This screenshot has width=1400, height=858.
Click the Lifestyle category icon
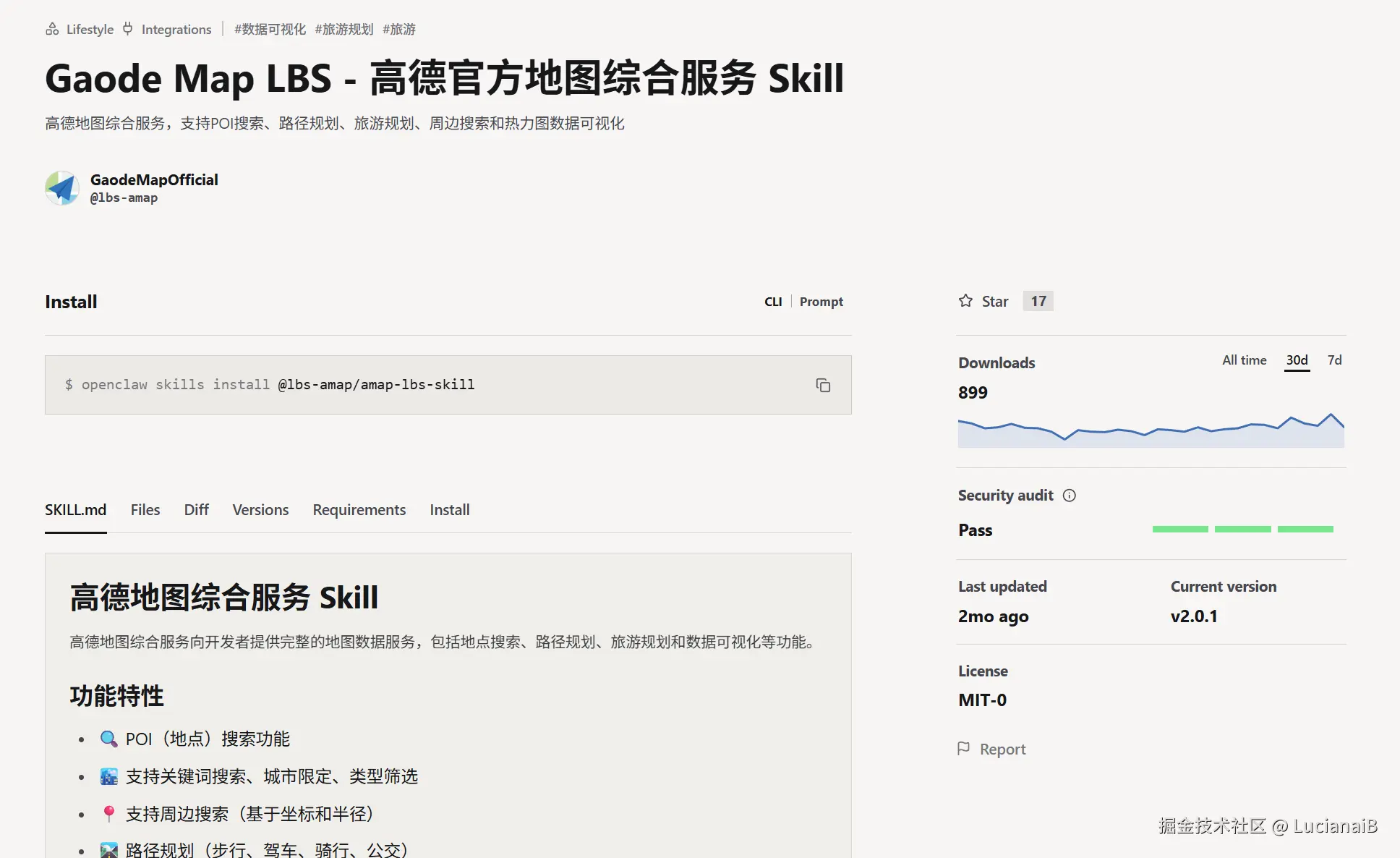(x=52, y=29)
